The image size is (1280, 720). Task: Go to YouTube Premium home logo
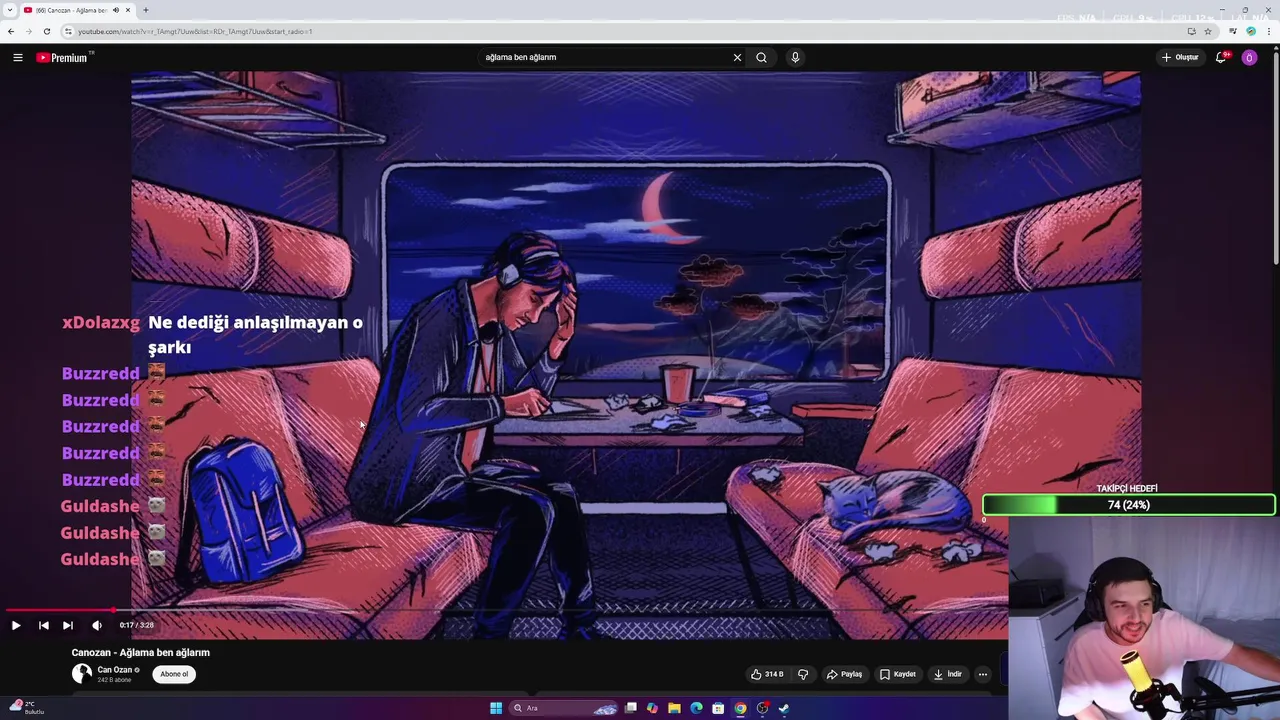(x=65, y=57)
